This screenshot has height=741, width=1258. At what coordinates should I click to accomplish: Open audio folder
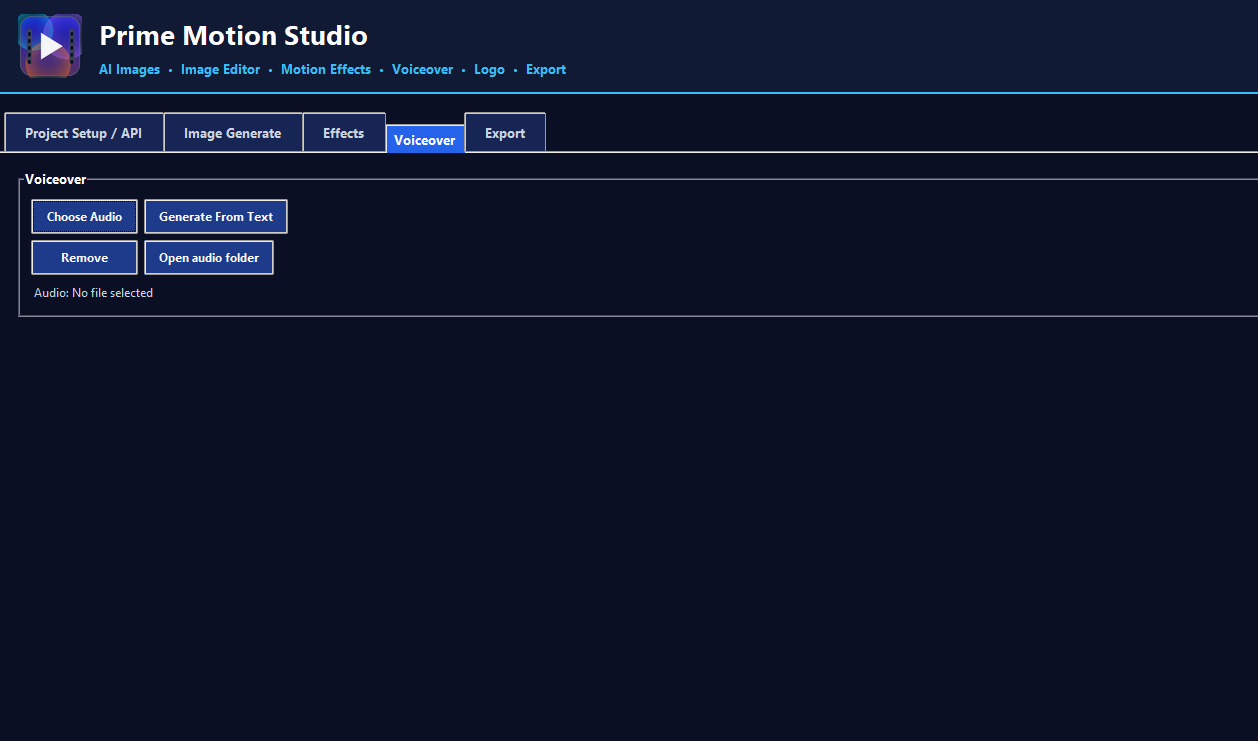pyautogui.click(x=209, y=258)
